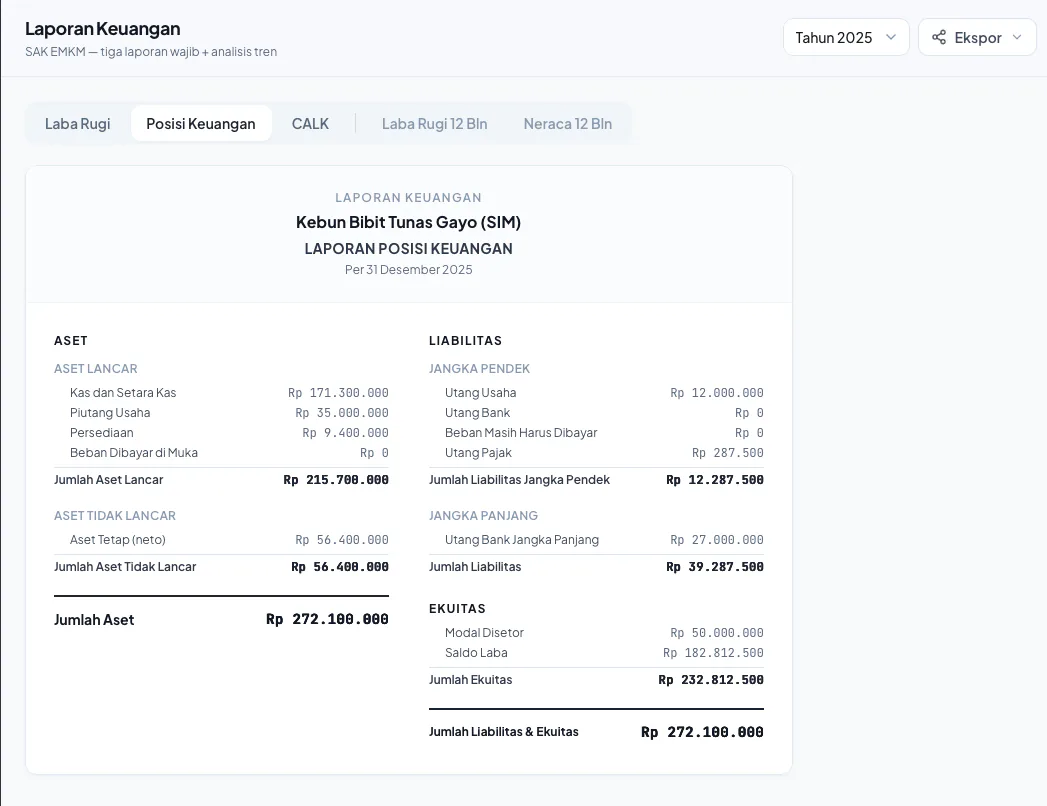Select the Posisi Keuangan tab
Viewport: 1047px width, 806px height.
click(201, 124)
